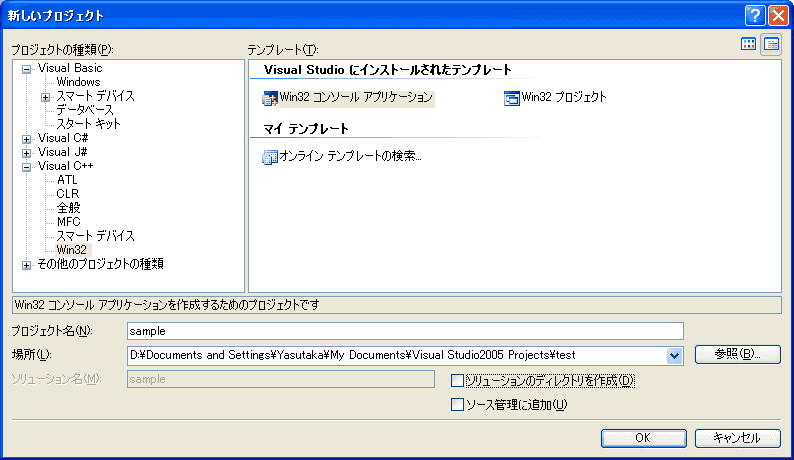Select the Visual C++ label
Image resolution: width=794 pixels, height=460 pixels.
(65, 166)
